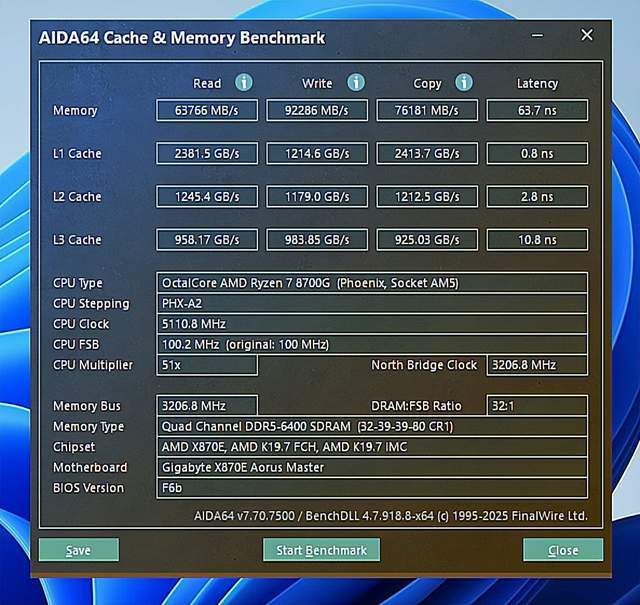Screen dimensions: 640x605
Task: Close window using title bar X
Action: coord(587,35)
